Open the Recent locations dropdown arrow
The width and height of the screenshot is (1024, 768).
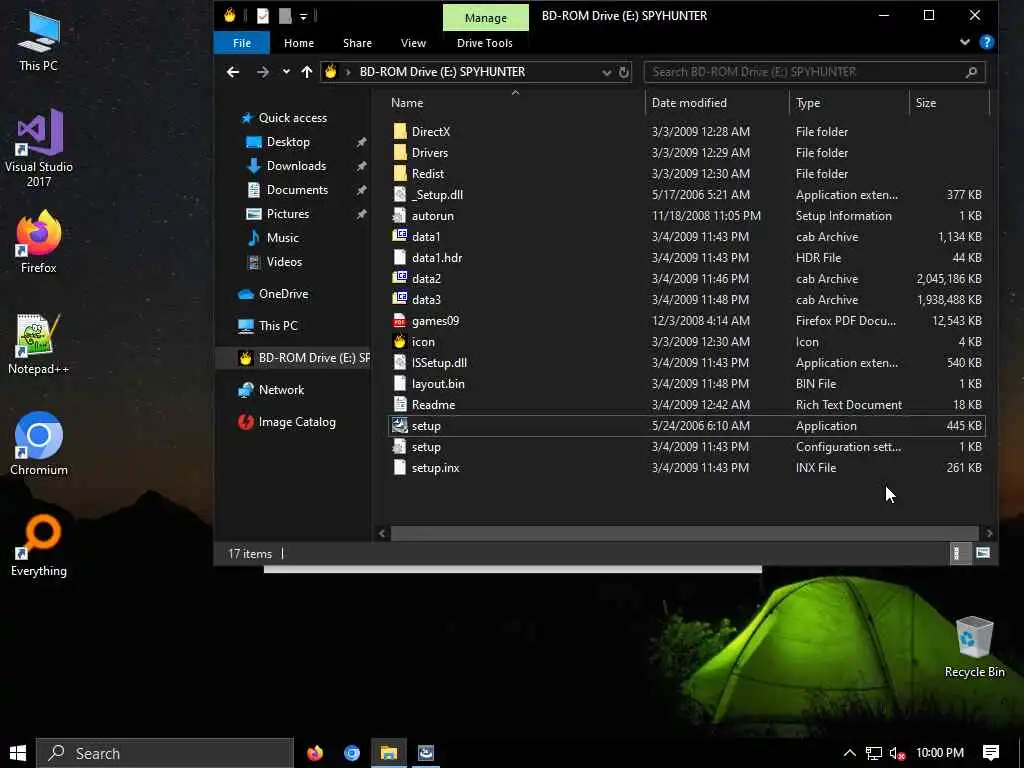(286, 72)
